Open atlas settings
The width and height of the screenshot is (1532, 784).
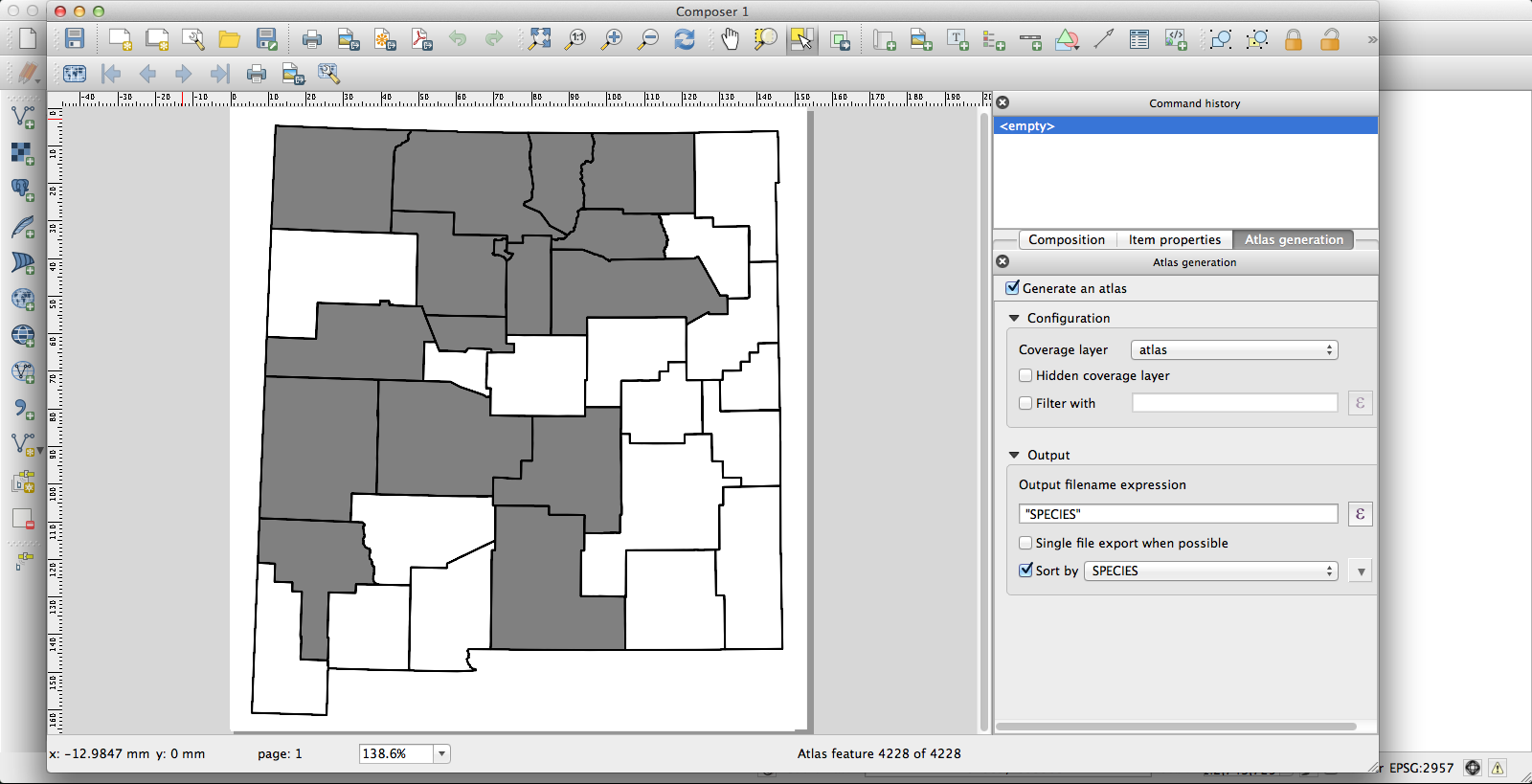(x=328, y=74)
